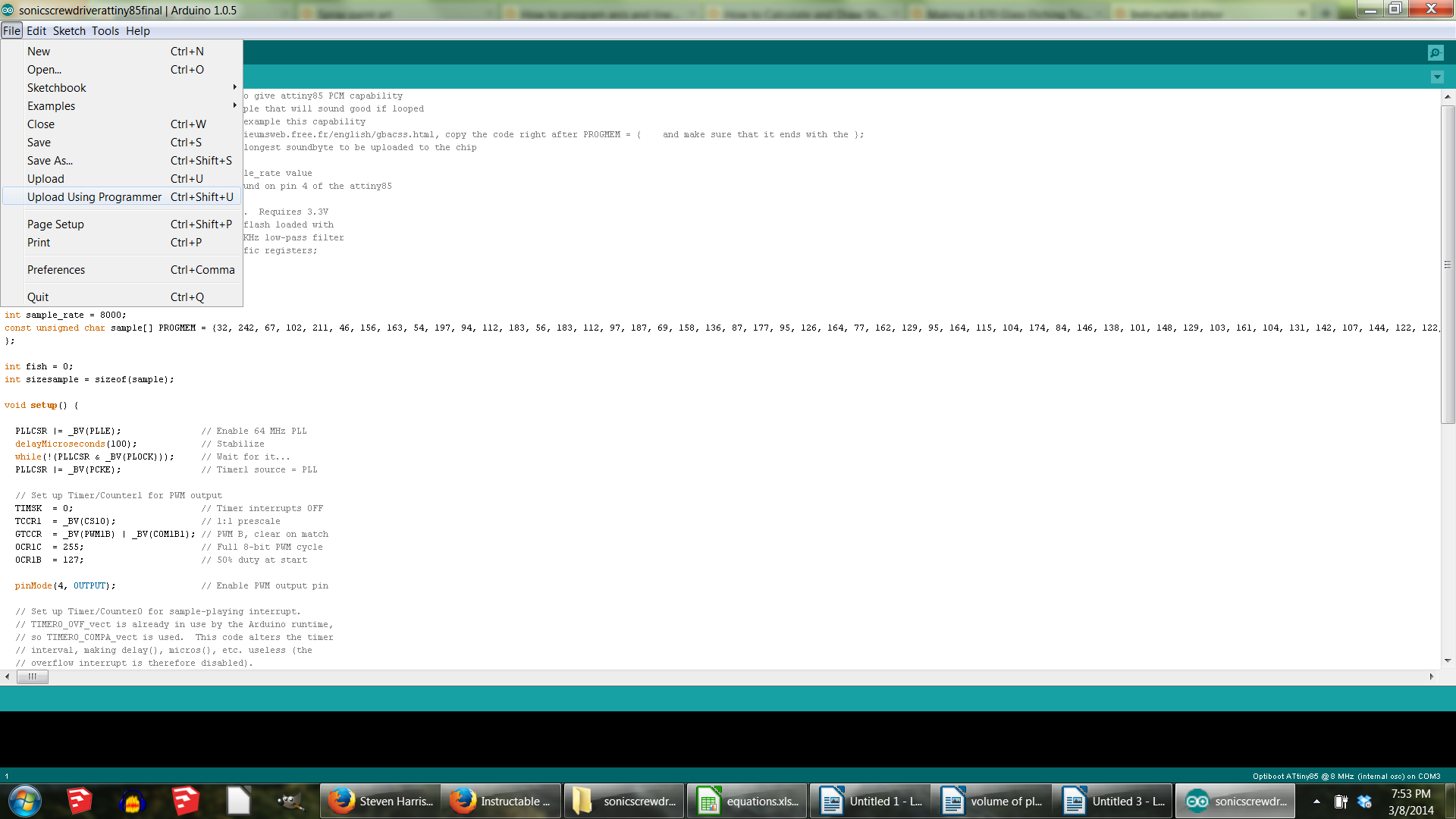Screen dimensions: 1456x819
Task: Click the Windows Start orb
Action: pyautogui.click(x=24, y=801)
